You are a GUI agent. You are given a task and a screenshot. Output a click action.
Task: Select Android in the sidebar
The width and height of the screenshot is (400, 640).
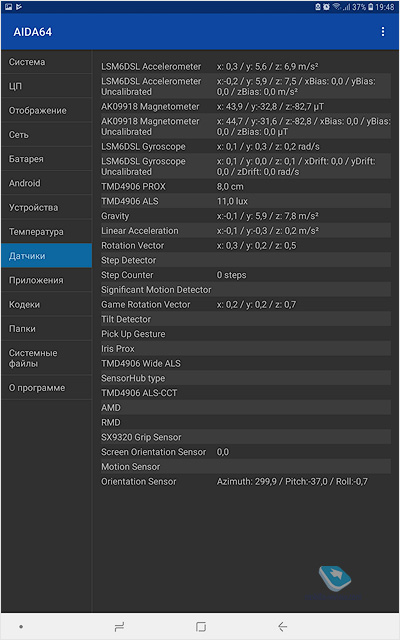[47, 183]
